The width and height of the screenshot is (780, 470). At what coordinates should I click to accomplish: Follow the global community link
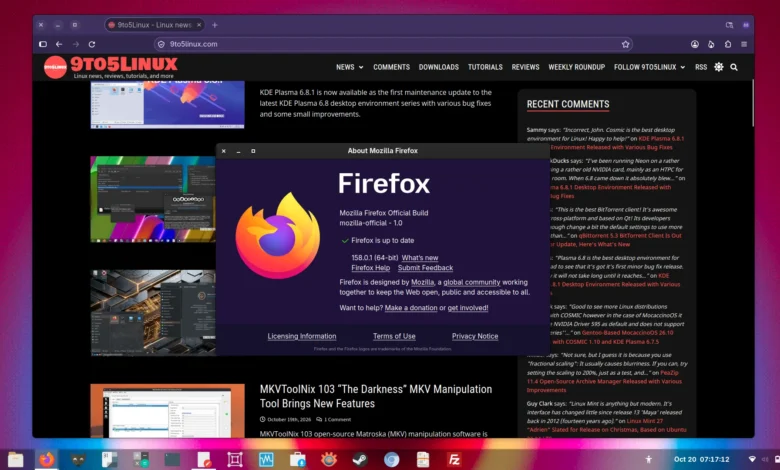[472, 282]
